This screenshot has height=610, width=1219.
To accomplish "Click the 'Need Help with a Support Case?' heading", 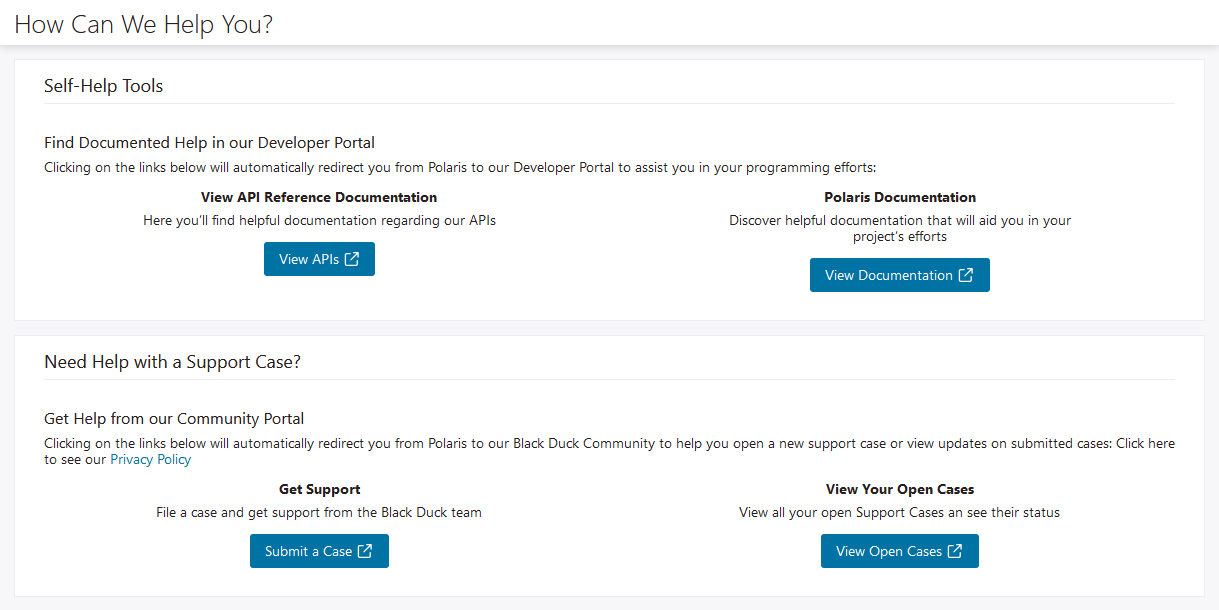I will (172, 362).
